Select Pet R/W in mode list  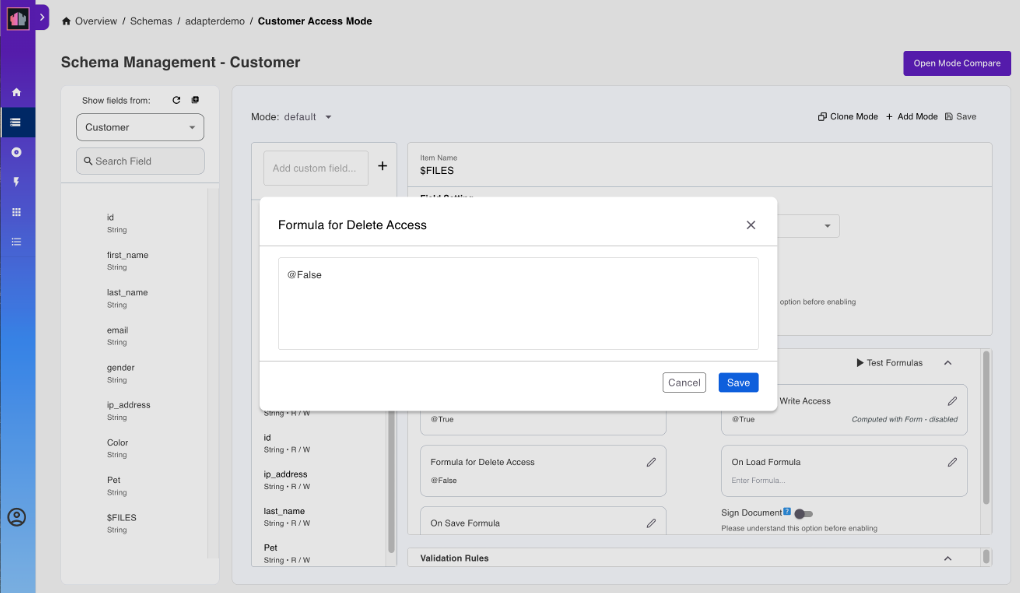pos(287,554)
